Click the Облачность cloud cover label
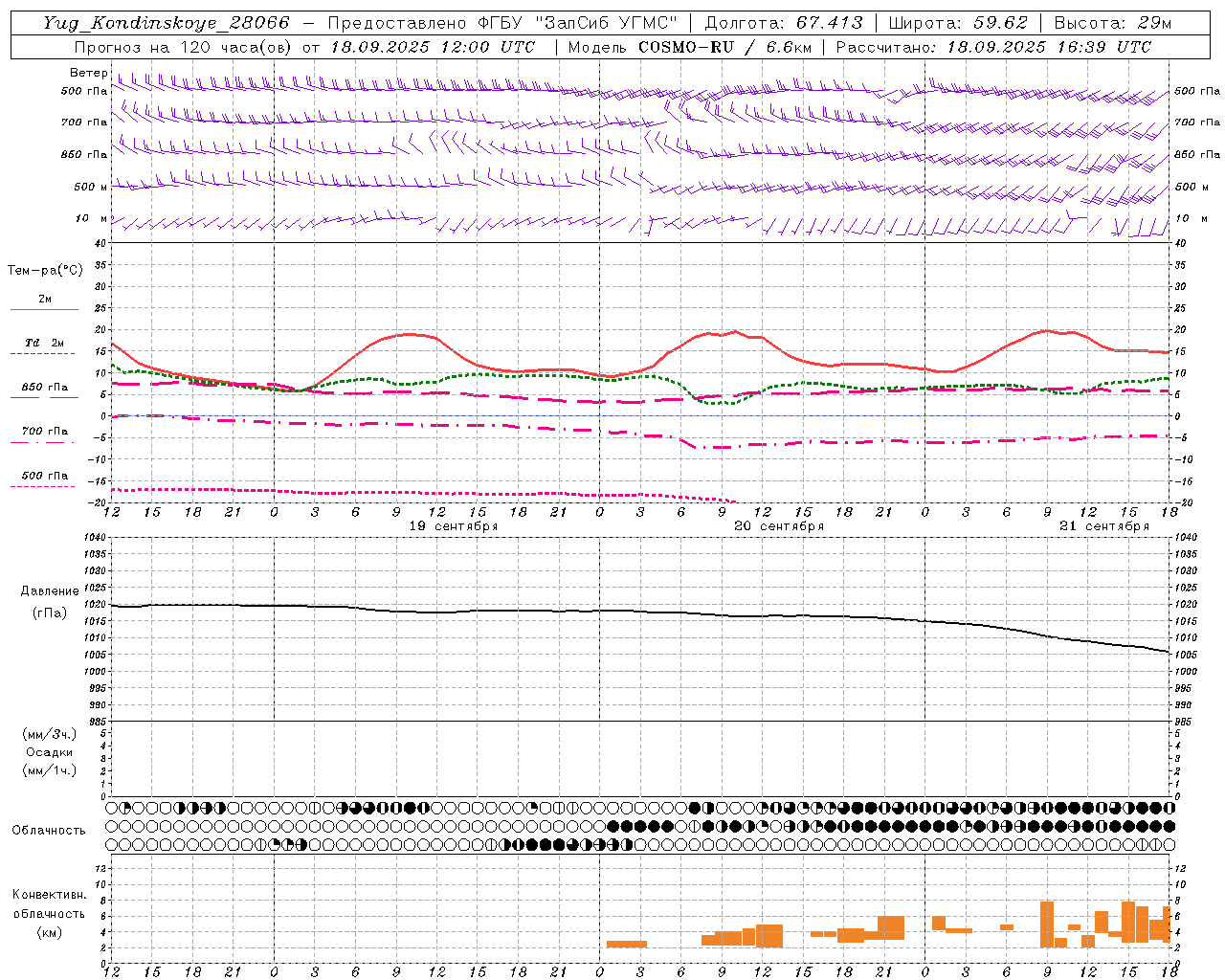Screen dimensions: 1225x980 [x=49, y=830]
